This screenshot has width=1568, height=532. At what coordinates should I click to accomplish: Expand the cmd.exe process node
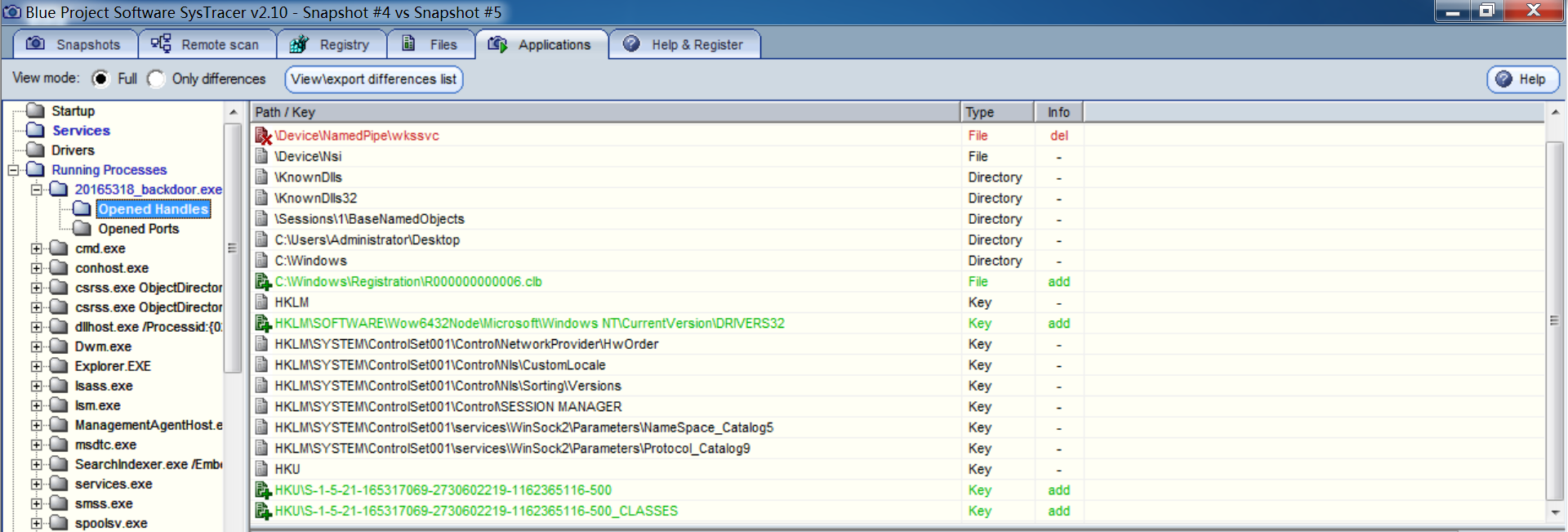pos(36,248)
